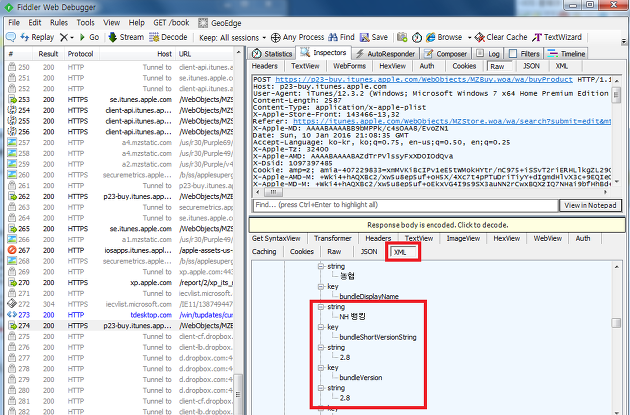Open the Keep: All sessions dropdown
630x415 pixels.
(x=233, y=38)
